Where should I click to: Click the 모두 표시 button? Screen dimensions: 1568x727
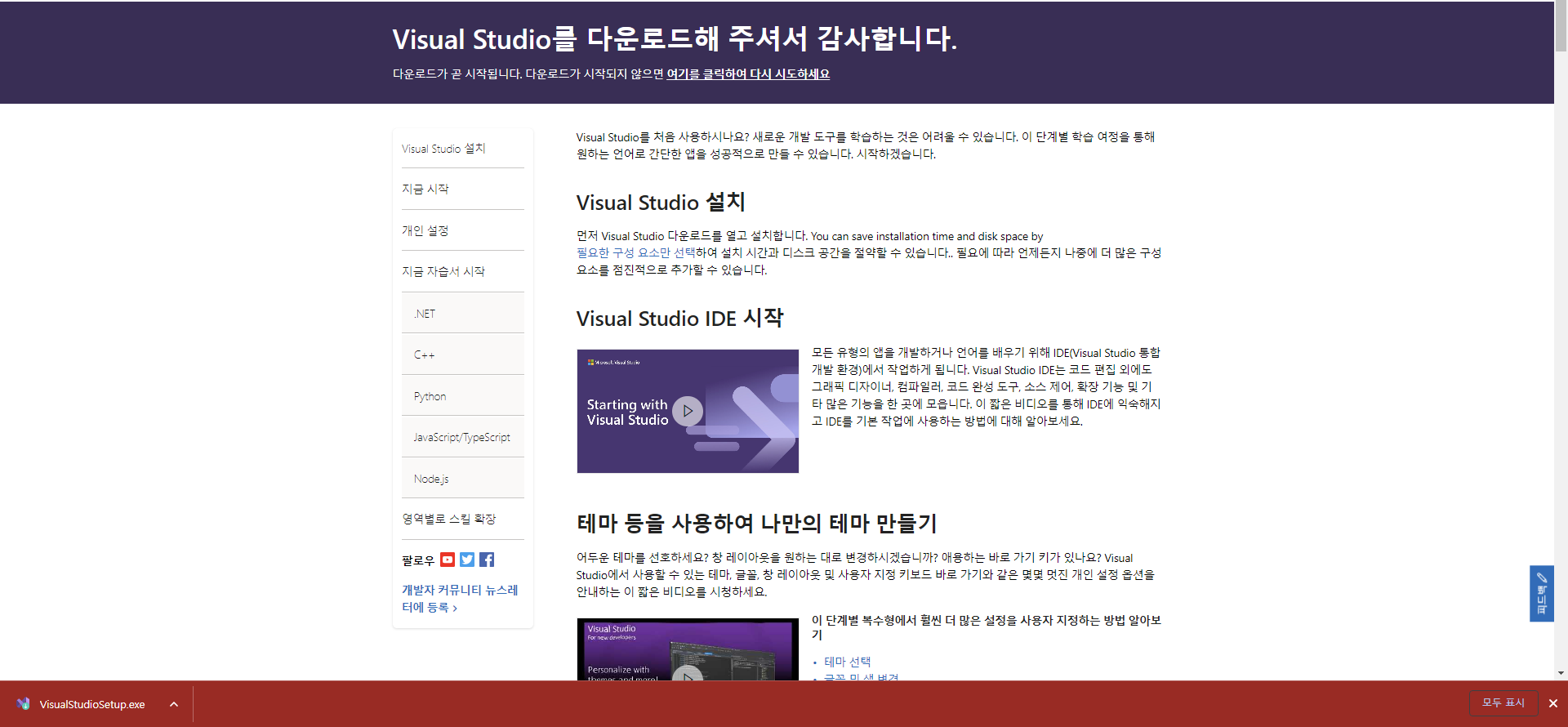click(1503, 702)
